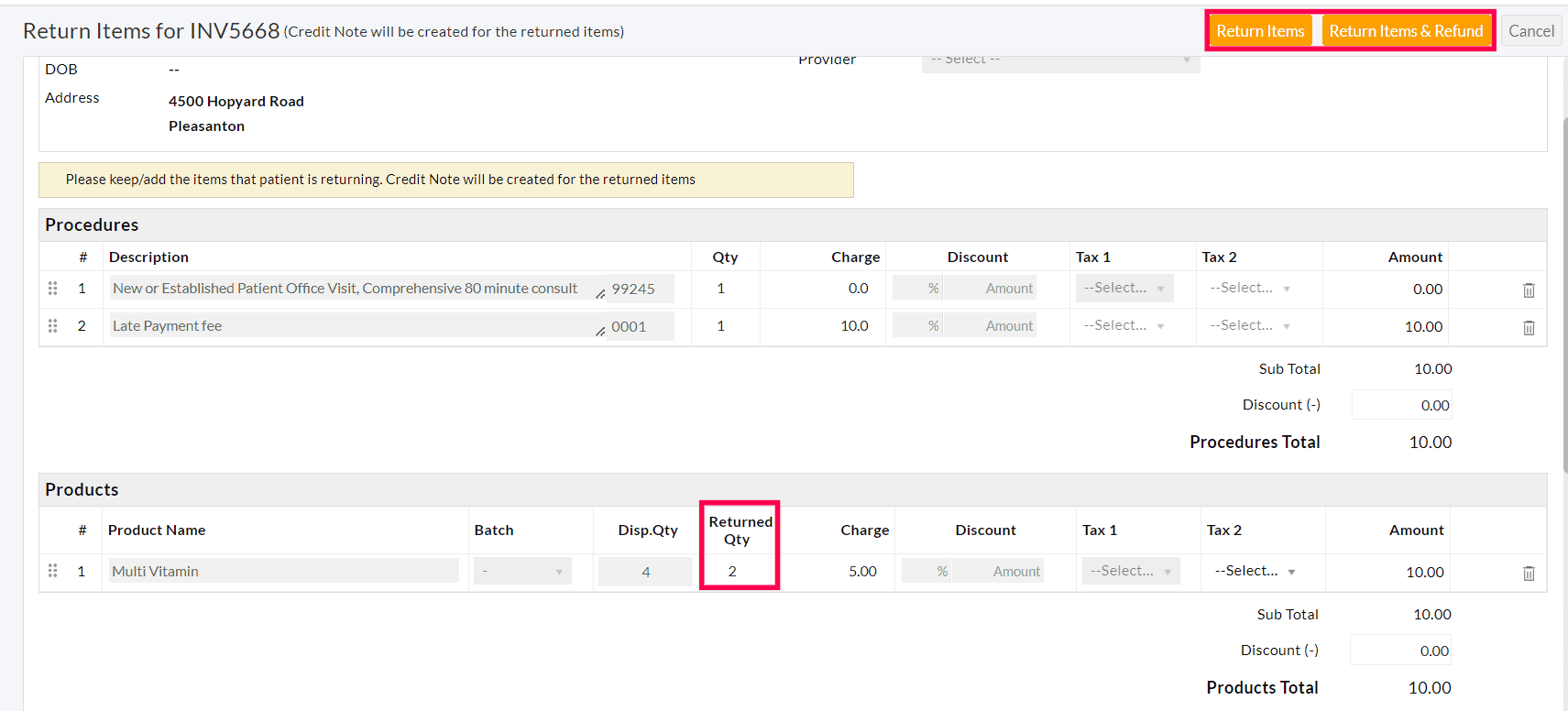Select Tax 1 dropdown in Products row
This screenshot has height=711, width=1568.
coord(1130,571)
